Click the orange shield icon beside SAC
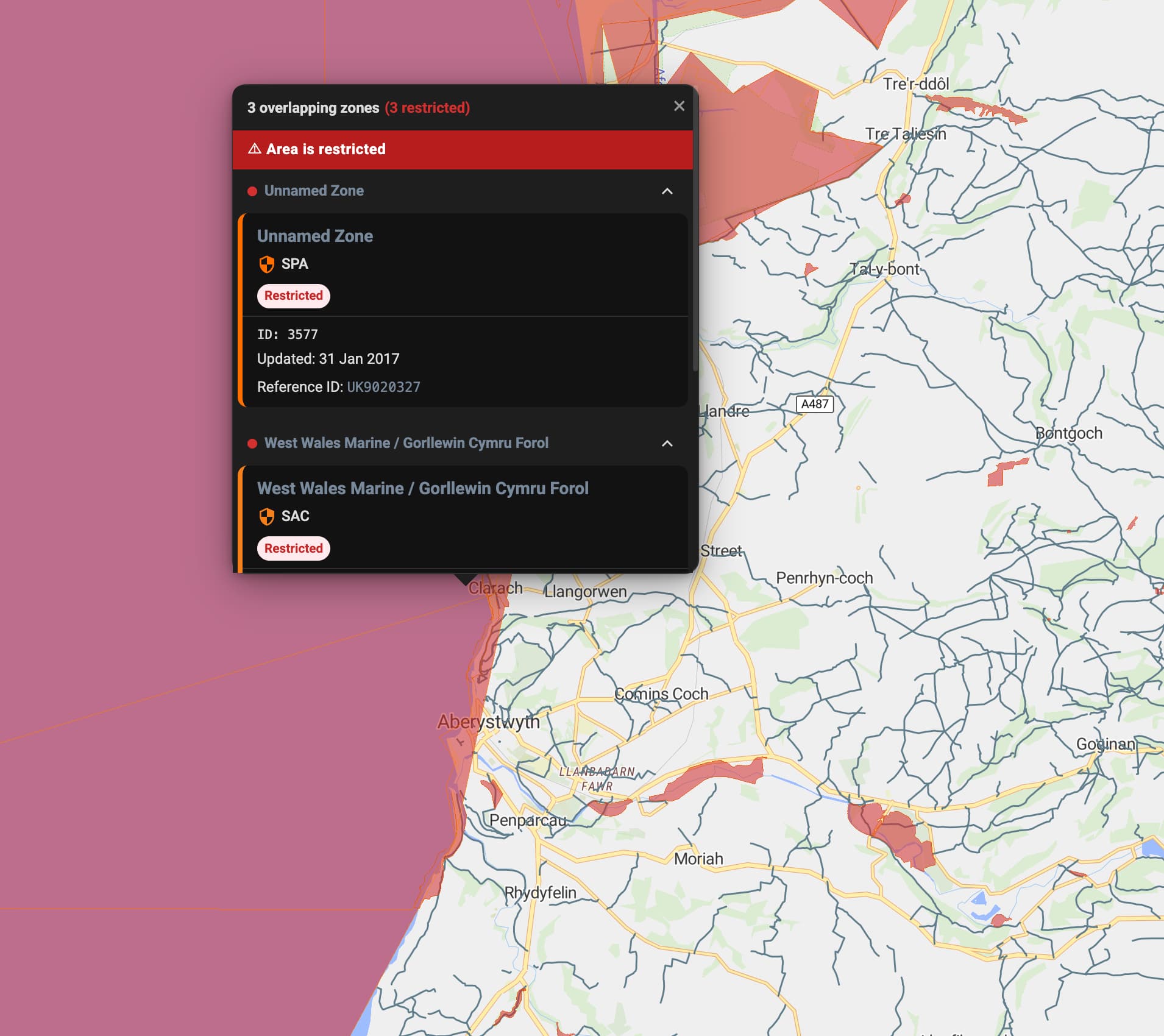The height and width of the screenshot is (1036, 1164). 266,516
